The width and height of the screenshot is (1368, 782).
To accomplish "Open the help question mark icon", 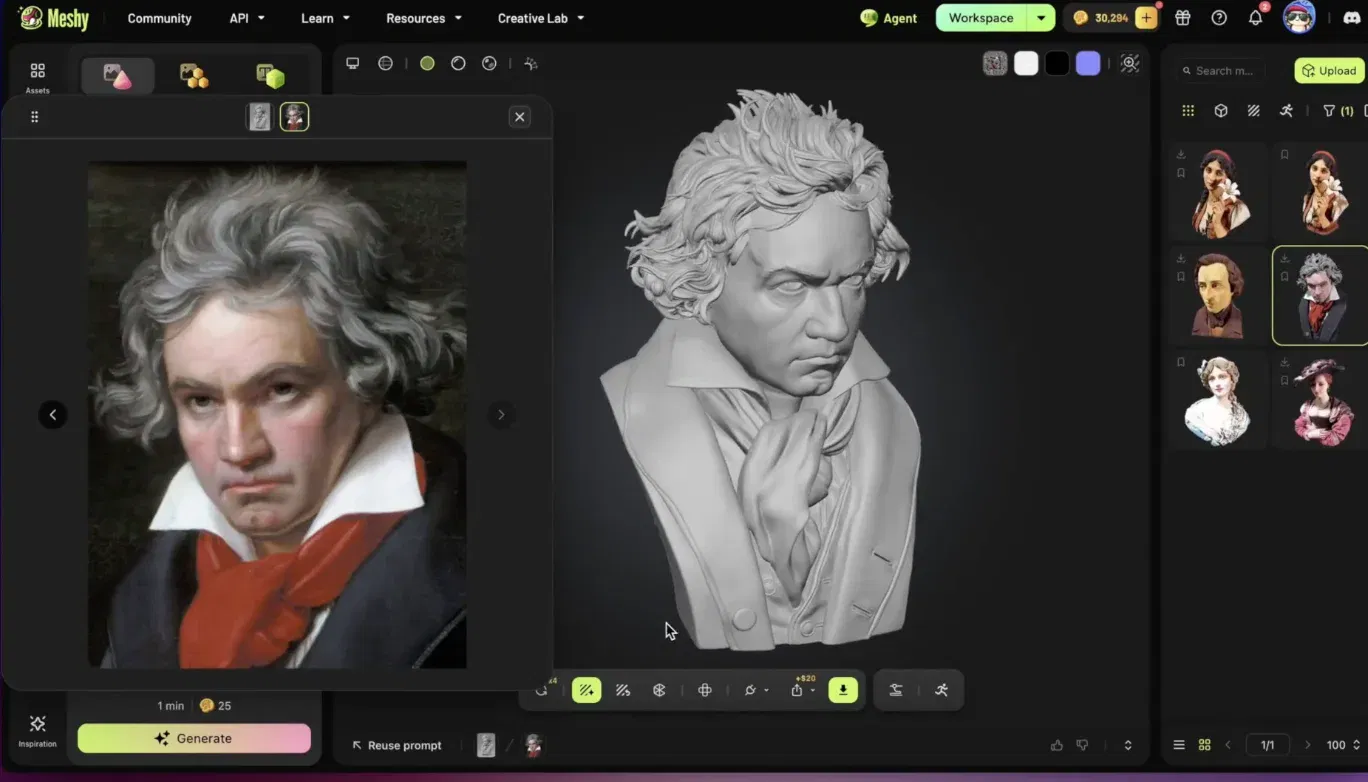I will [1219, 18].
